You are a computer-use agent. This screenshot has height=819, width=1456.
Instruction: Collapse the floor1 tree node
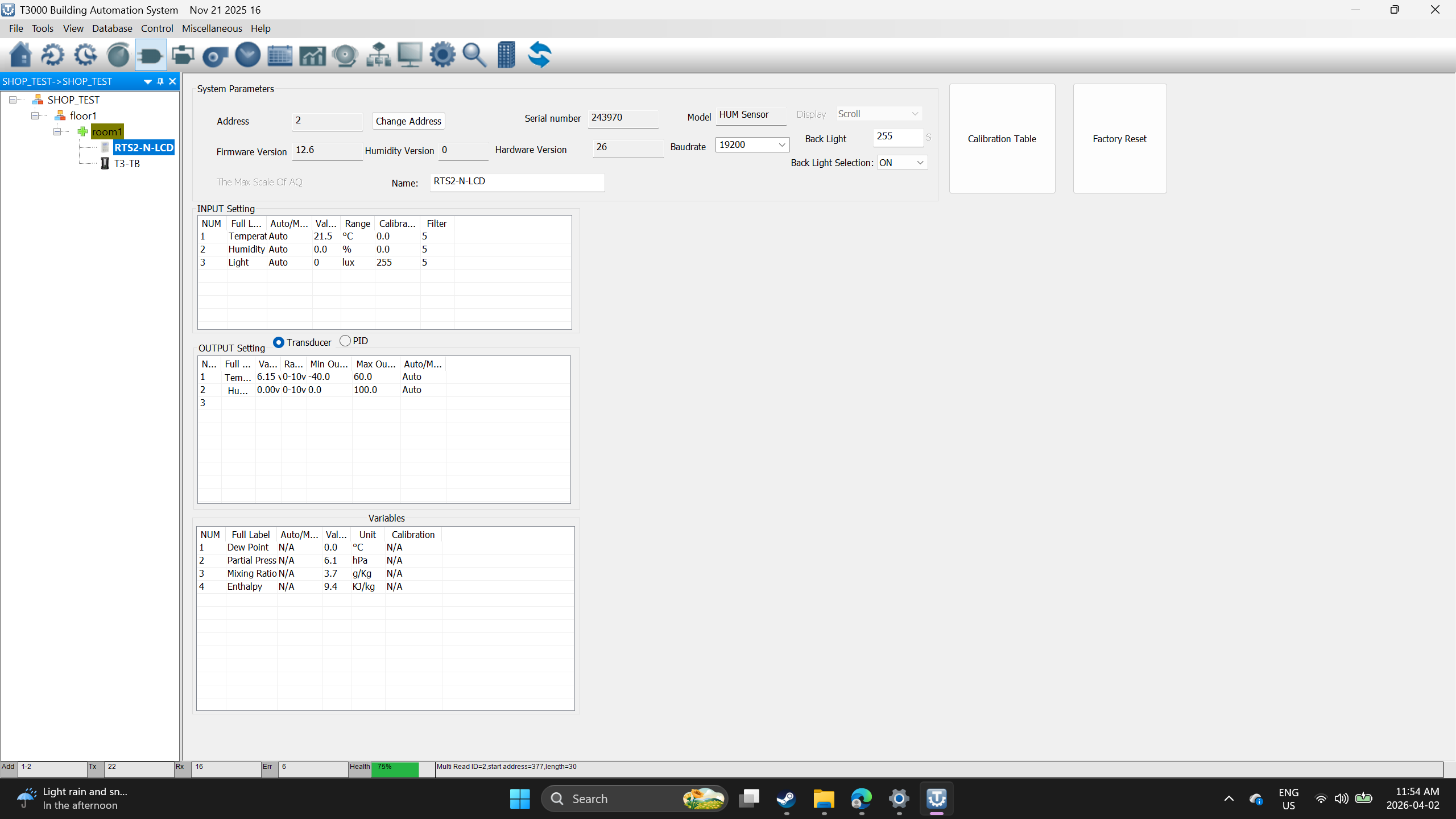(x=35, y=115)
